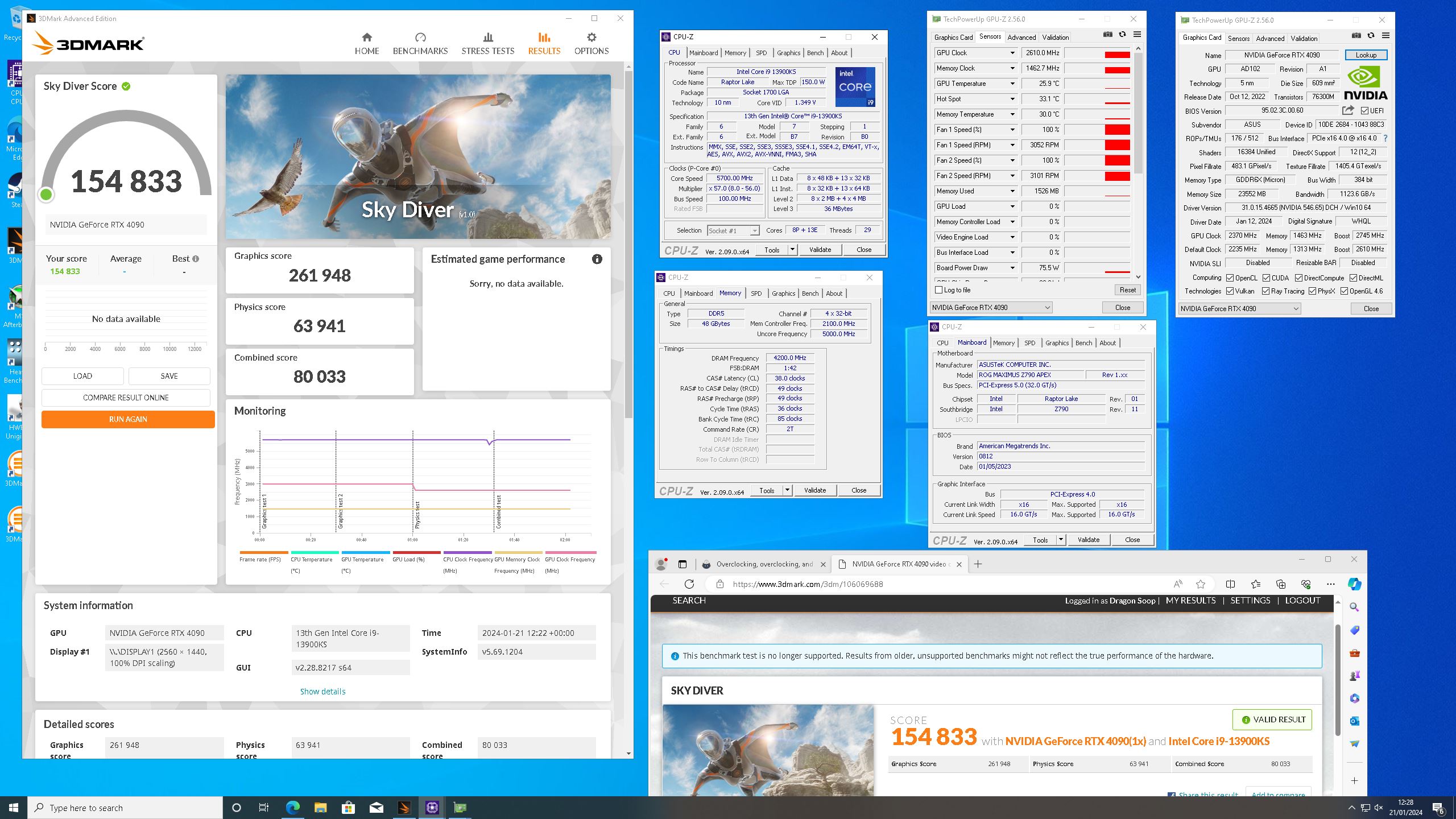Add this page to Edge favorites
The height and width of the screenshot is (819, 1456).
point(1201,584)
